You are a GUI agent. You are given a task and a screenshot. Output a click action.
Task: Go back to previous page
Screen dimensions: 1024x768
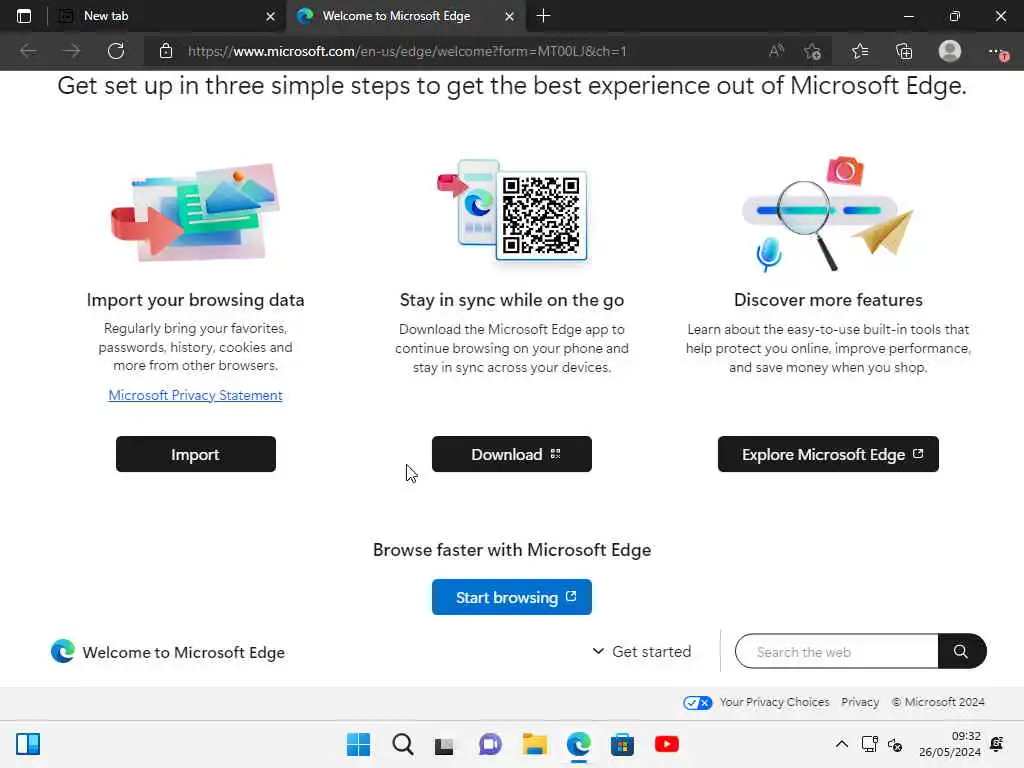tap(28, 51)
